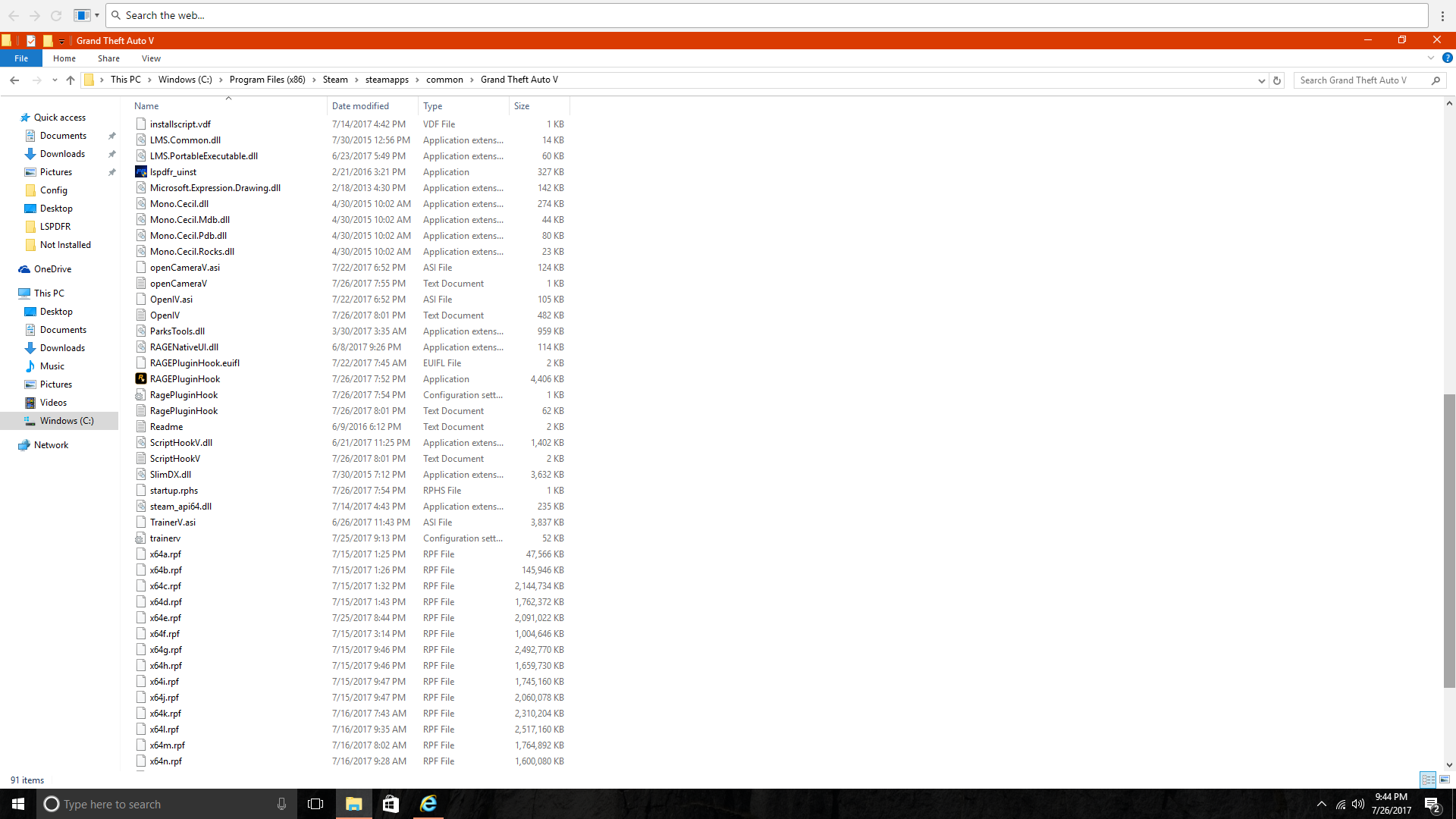
Task: Open OneDrive in navigation pane
Action: pyautogui.click(x=52, y=269)
